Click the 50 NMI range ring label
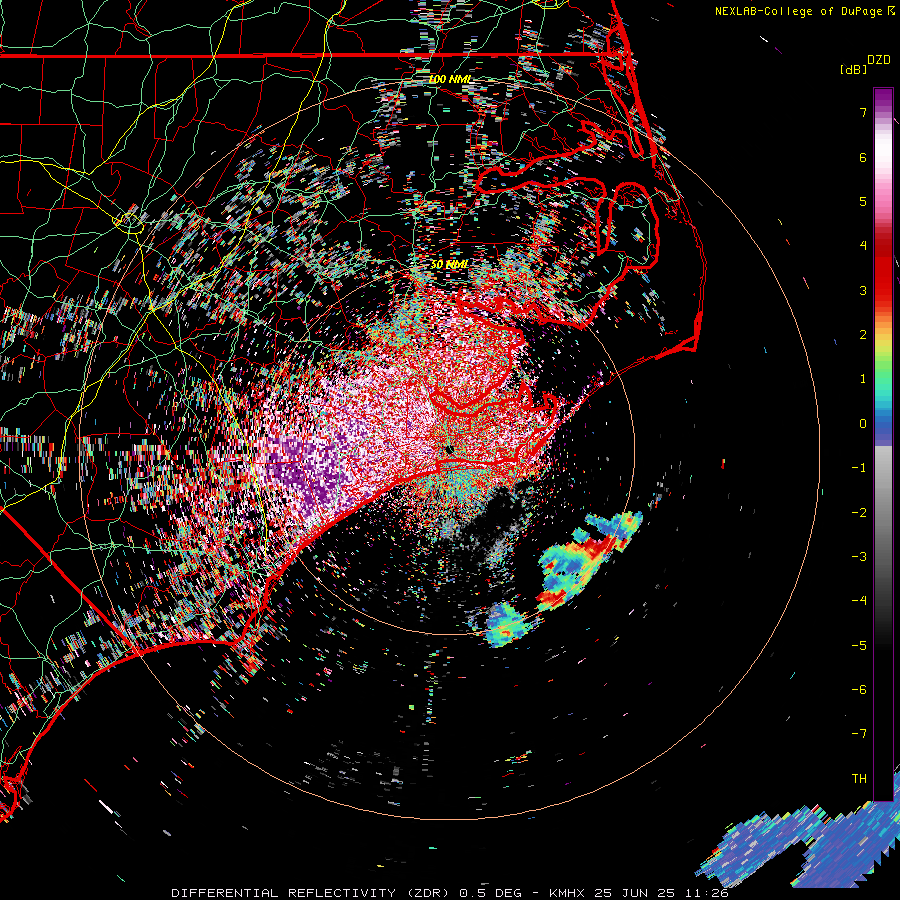 tap(449, 265)
